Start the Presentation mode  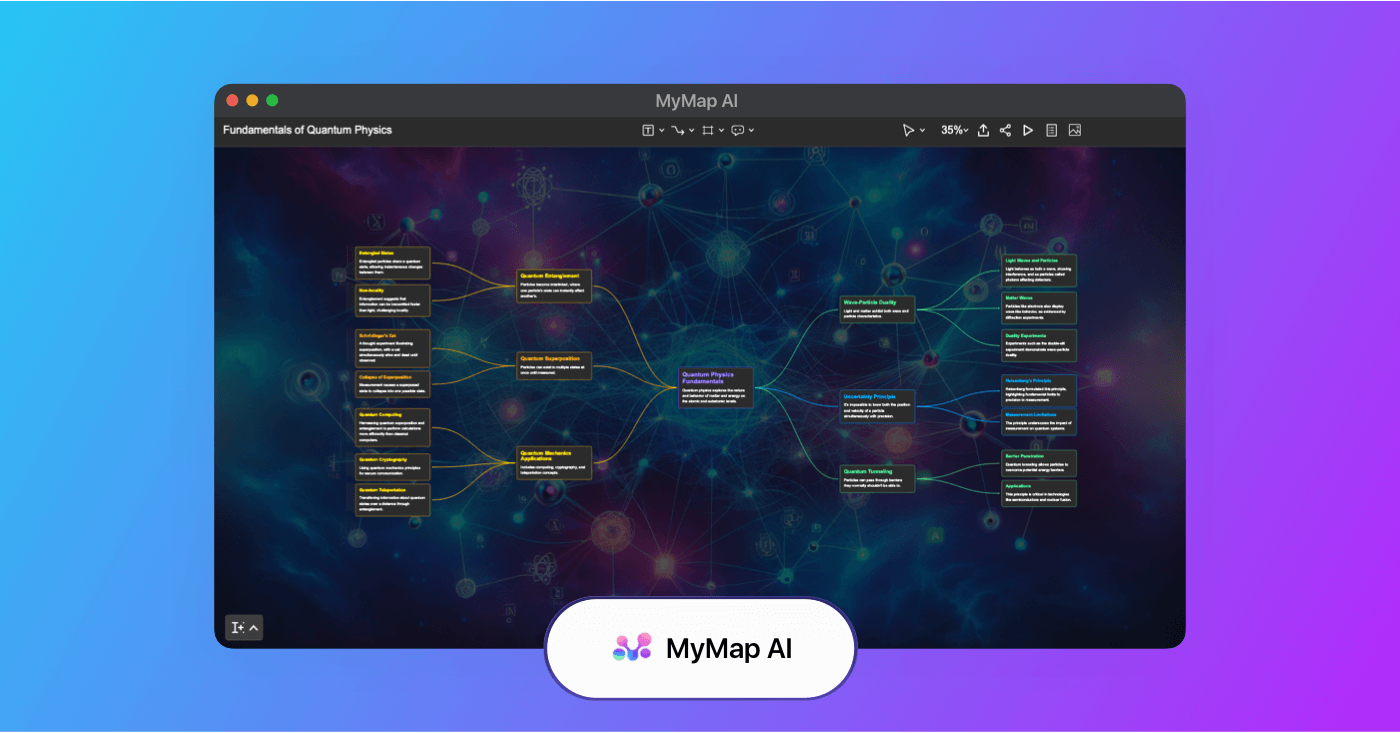tap(1028, 130)
